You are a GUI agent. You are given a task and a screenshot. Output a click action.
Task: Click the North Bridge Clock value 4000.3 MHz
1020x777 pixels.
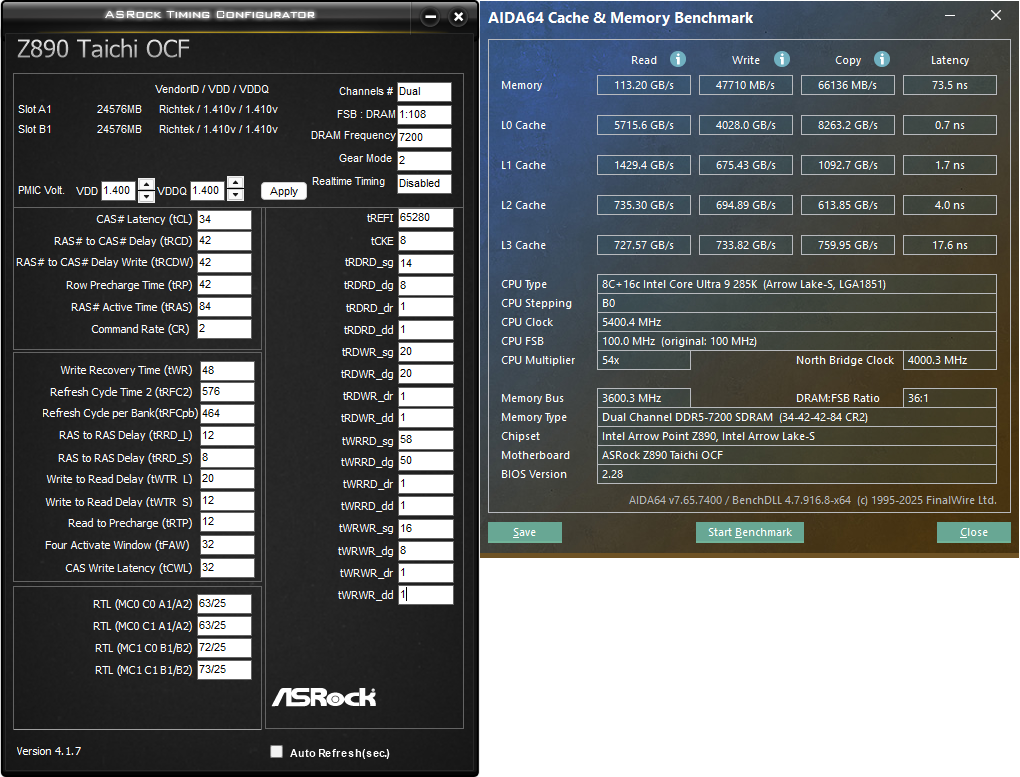(x=950, y=361)
